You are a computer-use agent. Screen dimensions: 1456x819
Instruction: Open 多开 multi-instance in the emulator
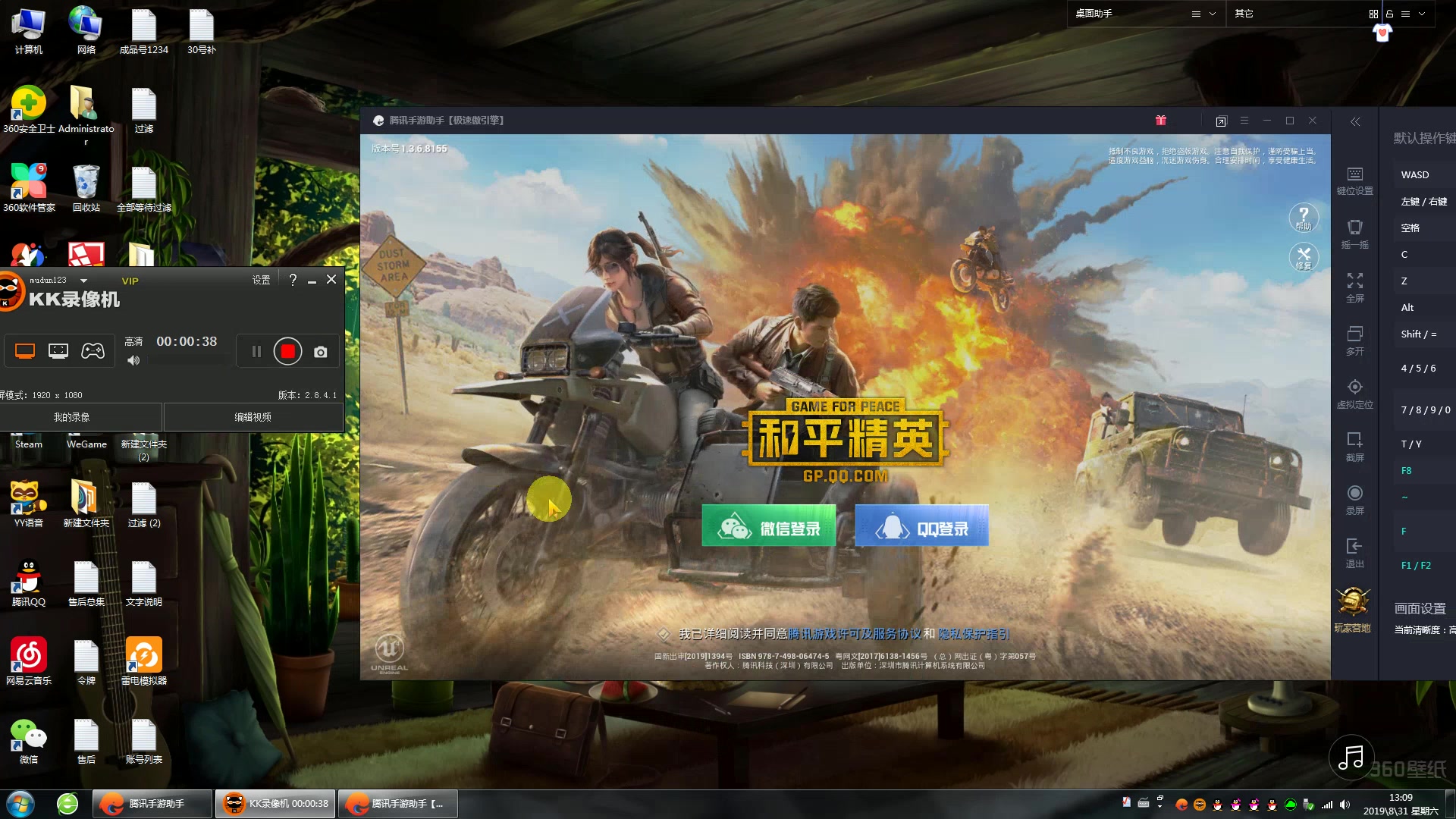click(1354, 340)
